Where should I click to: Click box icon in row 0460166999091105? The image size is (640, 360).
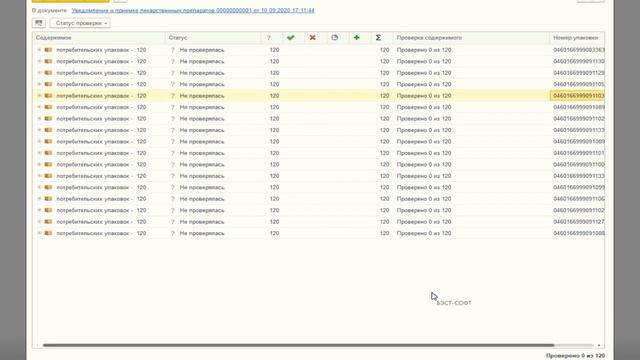pyautogui.click(x=49, y=84)
